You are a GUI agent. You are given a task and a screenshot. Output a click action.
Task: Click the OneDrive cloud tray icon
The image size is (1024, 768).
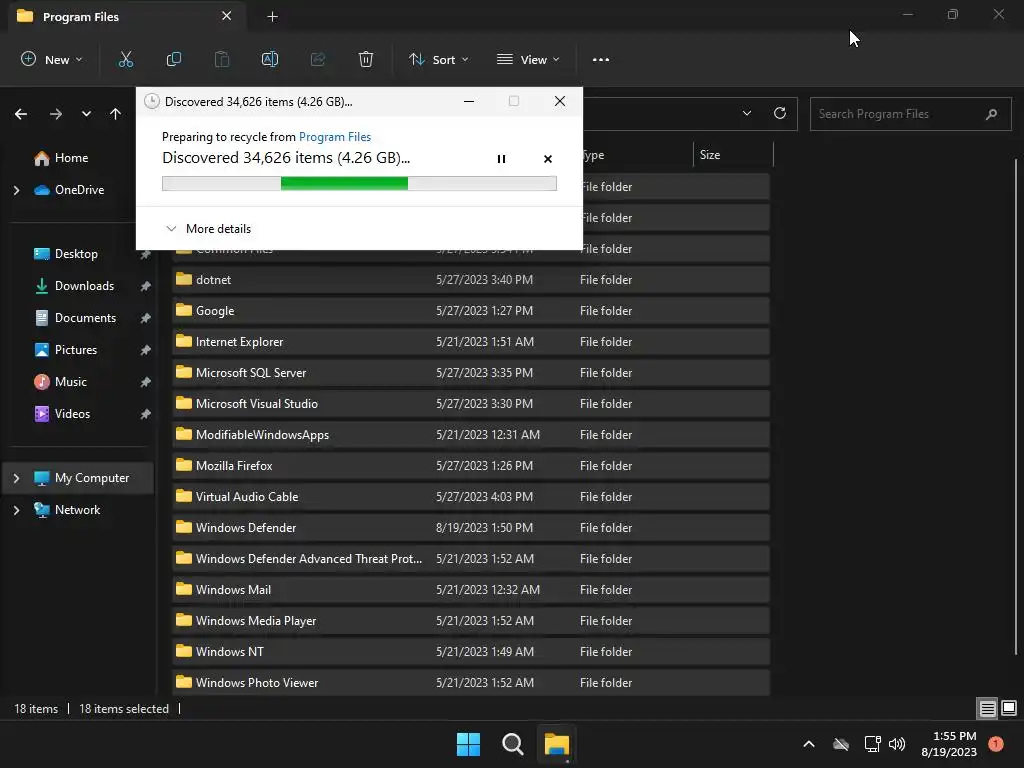(841, 744)
